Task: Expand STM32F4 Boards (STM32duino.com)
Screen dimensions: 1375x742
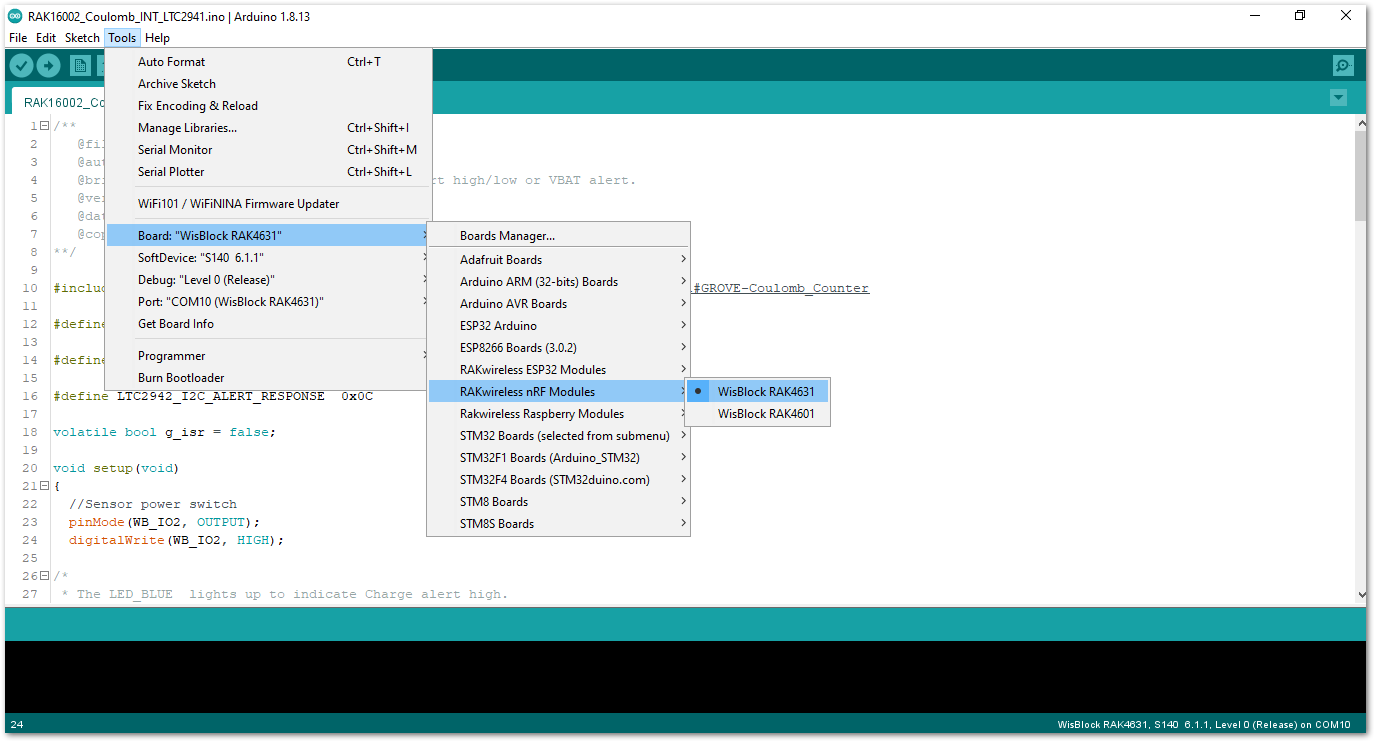Action: coord(558,480)
